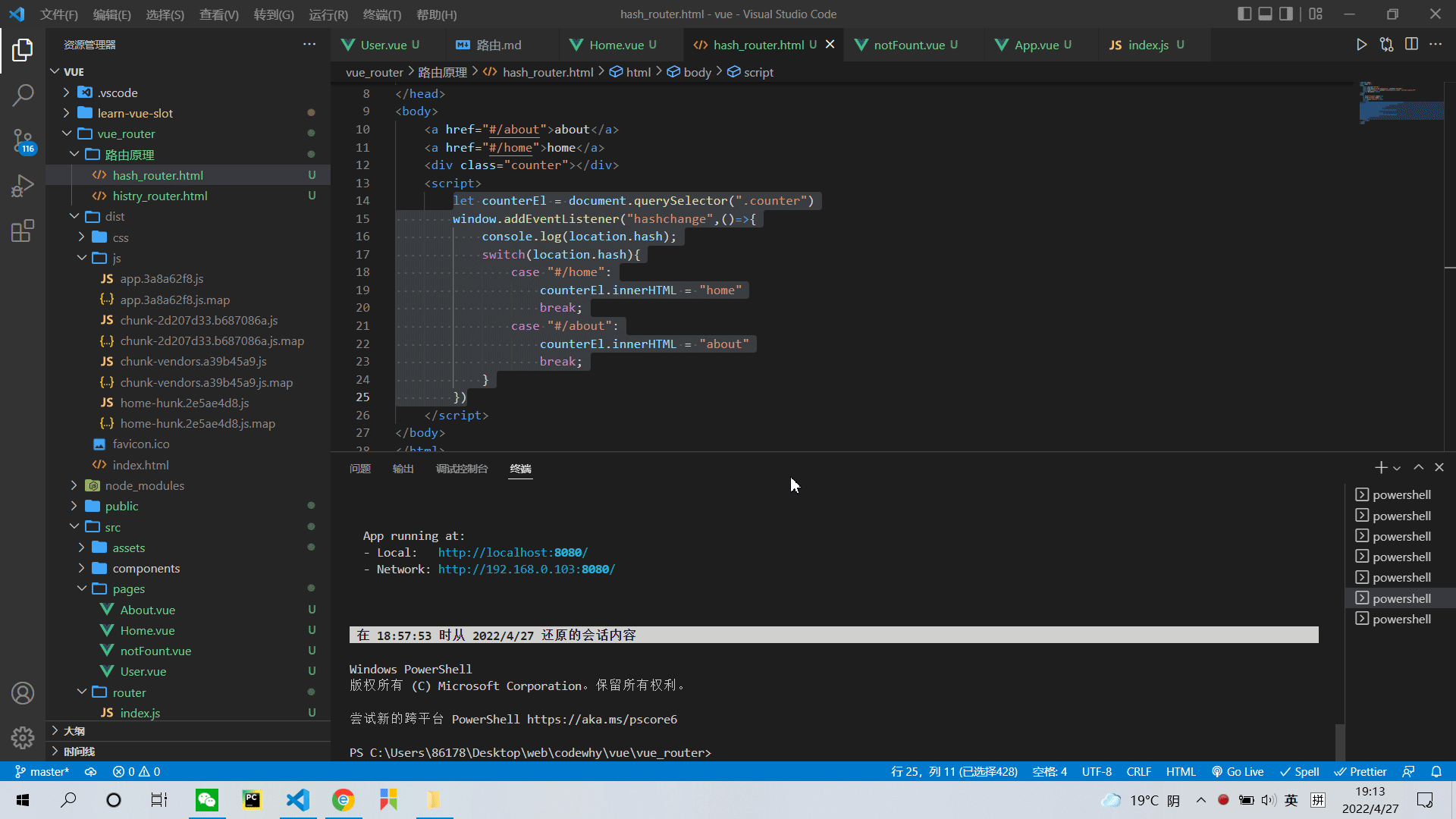Open the Run and Debug view
The height and width of the screenshot is (819, 1456).
pyautogui.click(x=23, y=186)
